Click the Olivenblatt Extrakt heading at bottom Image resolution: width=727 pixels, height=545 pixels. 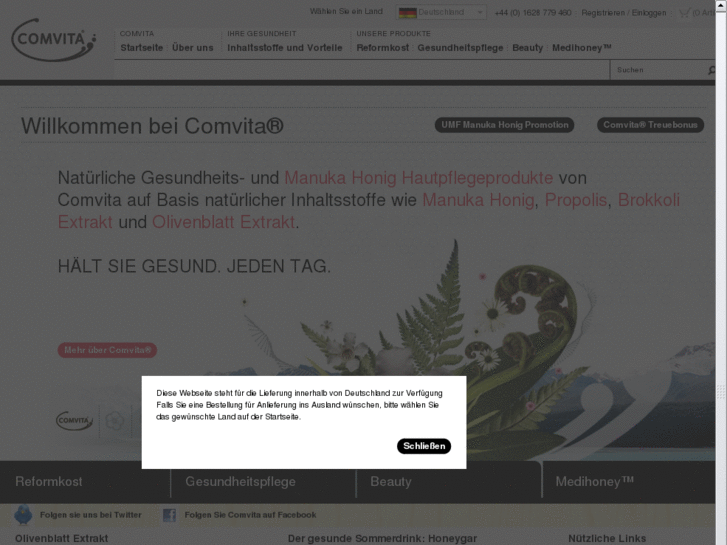(x=61, y=539)
